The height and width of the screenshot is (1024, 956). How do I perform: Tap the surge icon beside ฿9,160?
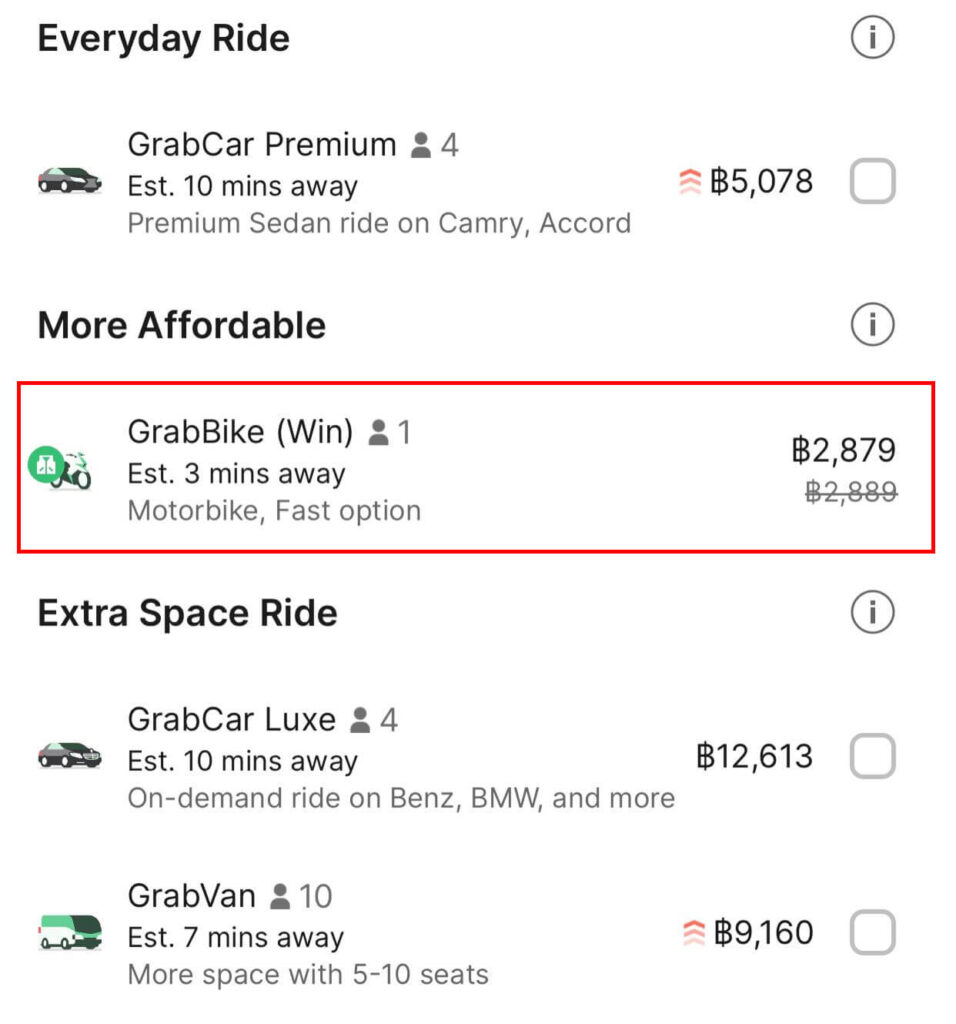693,933
